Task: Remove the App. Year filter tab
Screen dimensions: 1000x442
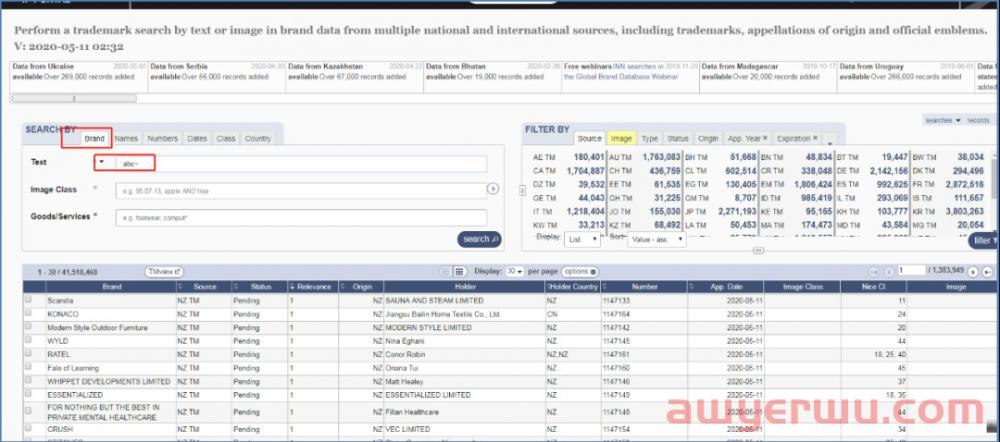Action: pos(765,138)
